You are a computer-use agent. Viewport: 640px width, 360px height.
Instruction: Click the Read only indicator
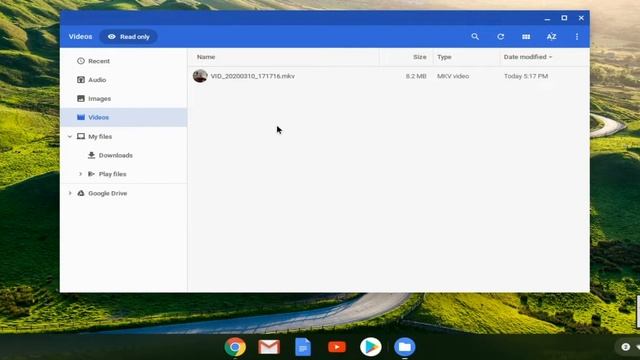click(129, 37)
